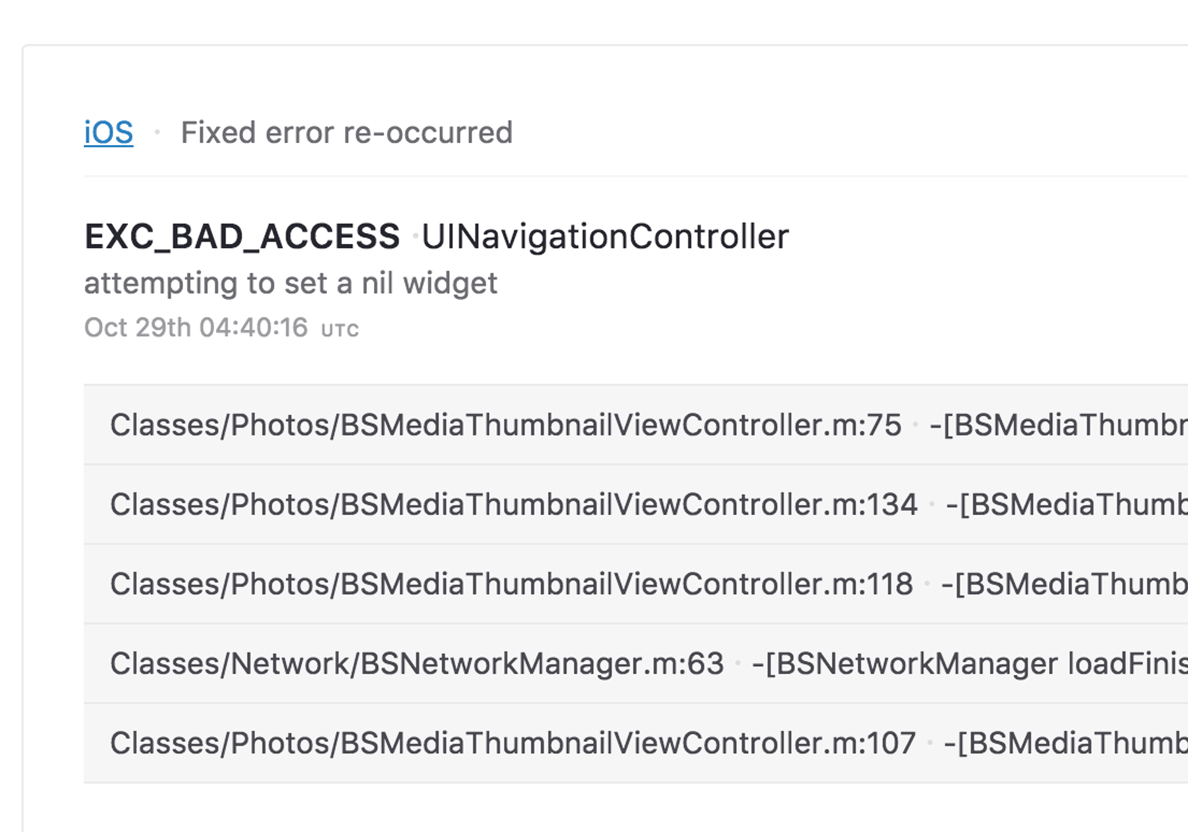Click the method name on the m:118 row
The height and width of the screenshot is (832, 1188).
point(1065,584)
